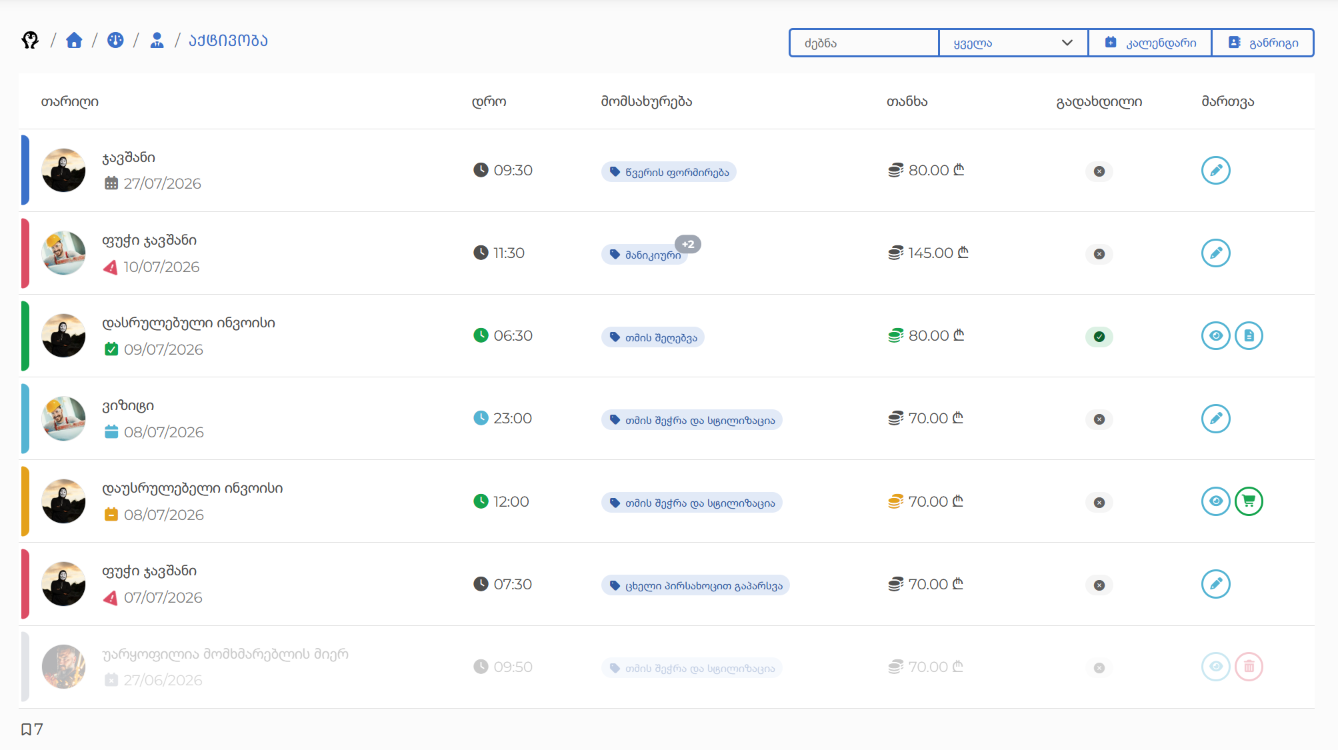This screenshot has height=751, width=1338.
Task: Click the home icon in breadcrumb
Action: click(x=74, y=40)
